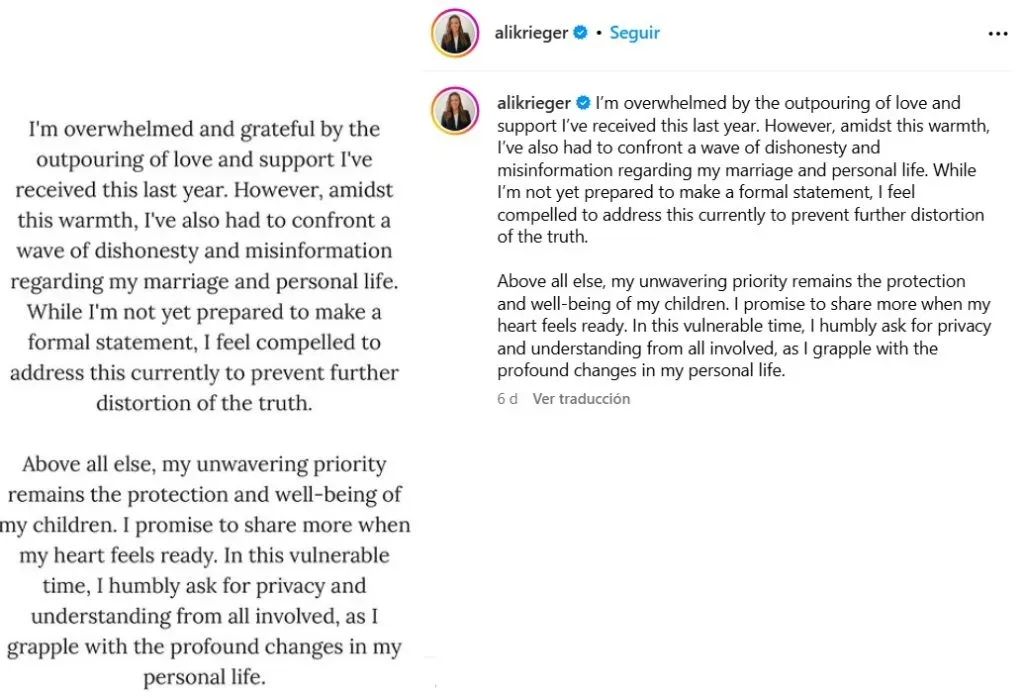Click the image paragraph about unwavering priority
Image resolution: width=1024 pixels, height=698 pixels.
tap(205, 570)
